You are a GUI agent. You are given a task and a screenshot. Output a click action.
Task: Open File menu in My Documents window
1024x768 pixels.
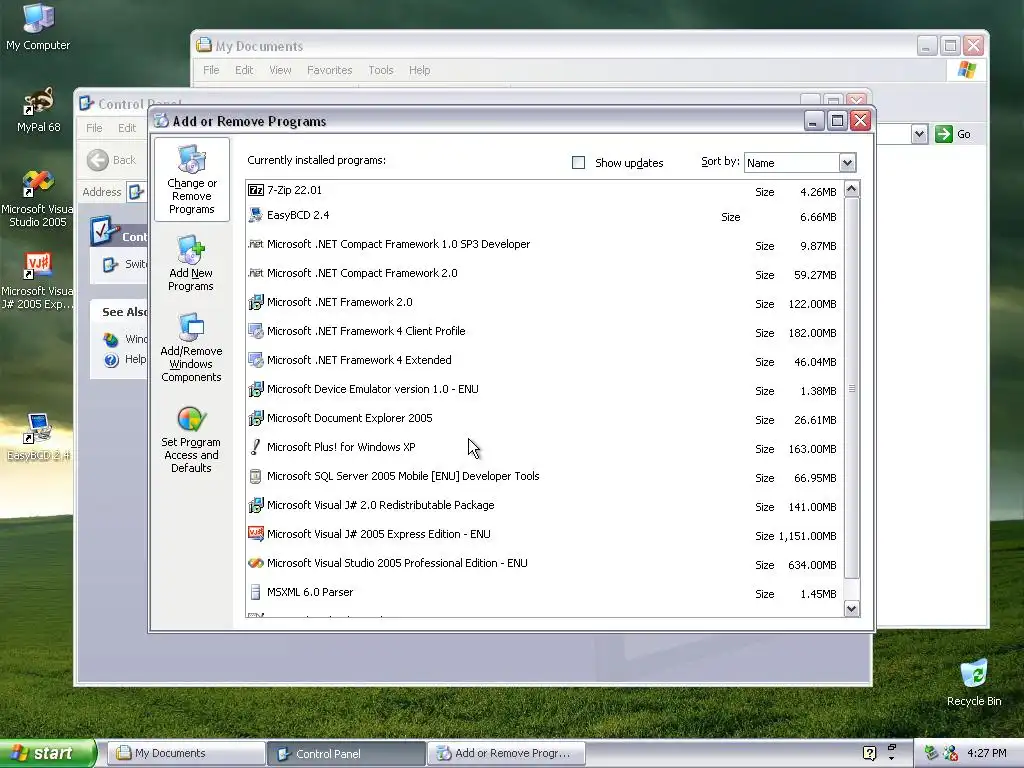211,70
